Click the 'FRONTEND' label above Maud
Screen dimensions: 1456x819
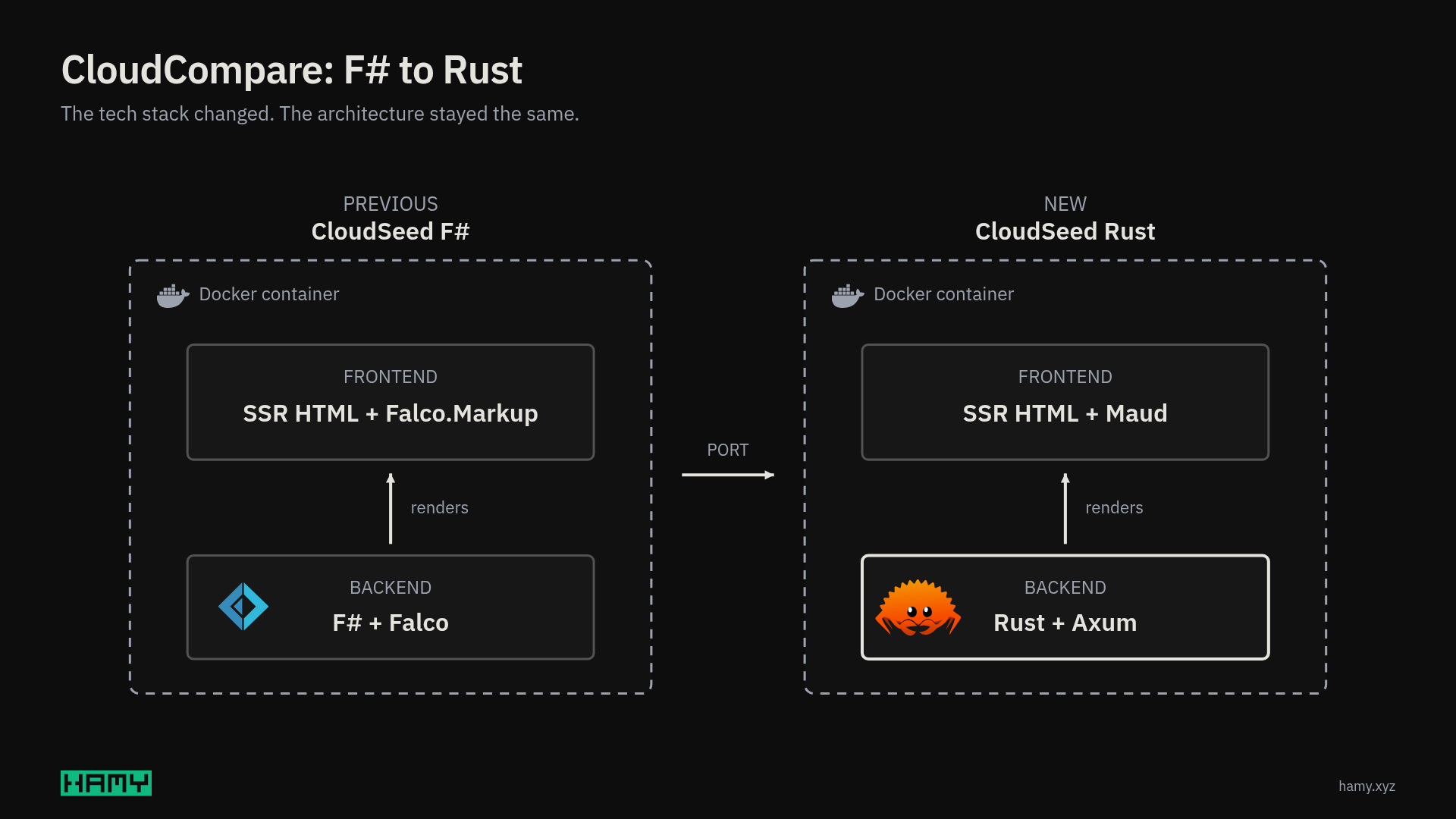[1065, 377]
